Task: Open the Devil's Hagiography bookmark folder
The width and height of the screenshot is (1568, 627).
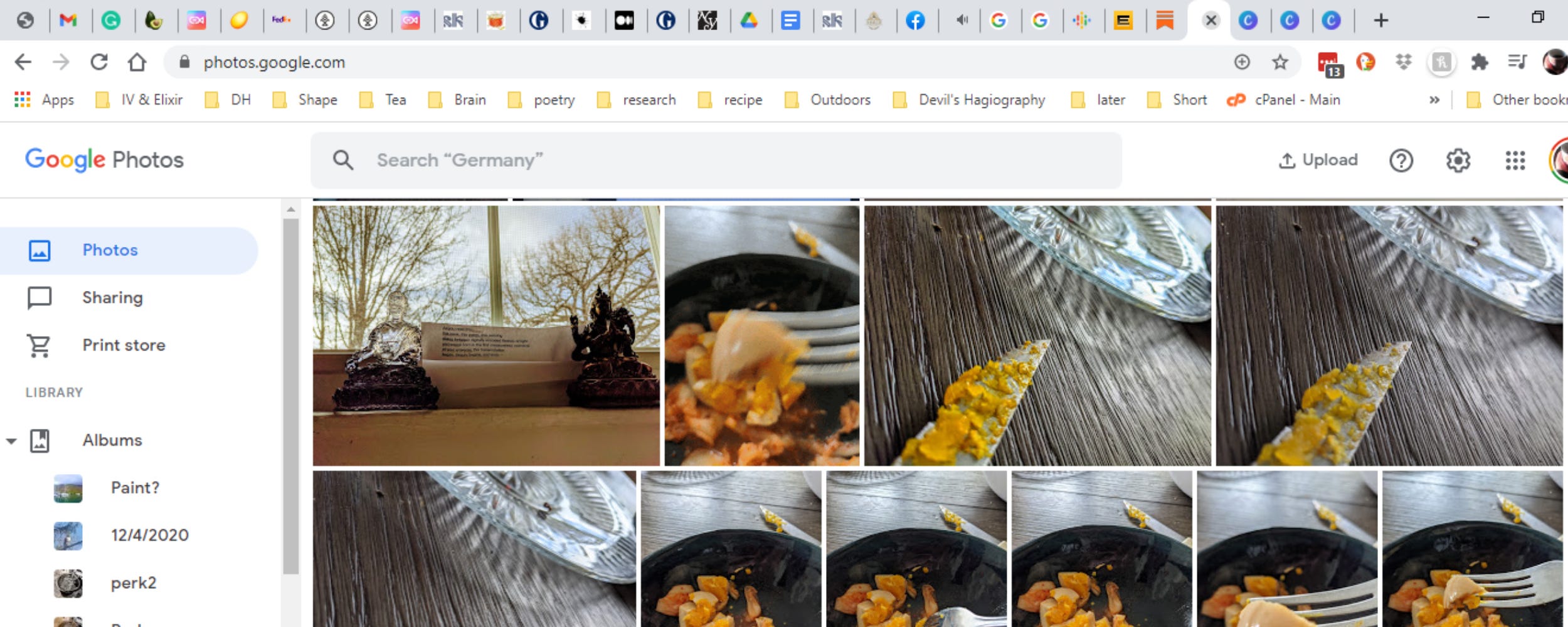Action: [x=969, y=100]
